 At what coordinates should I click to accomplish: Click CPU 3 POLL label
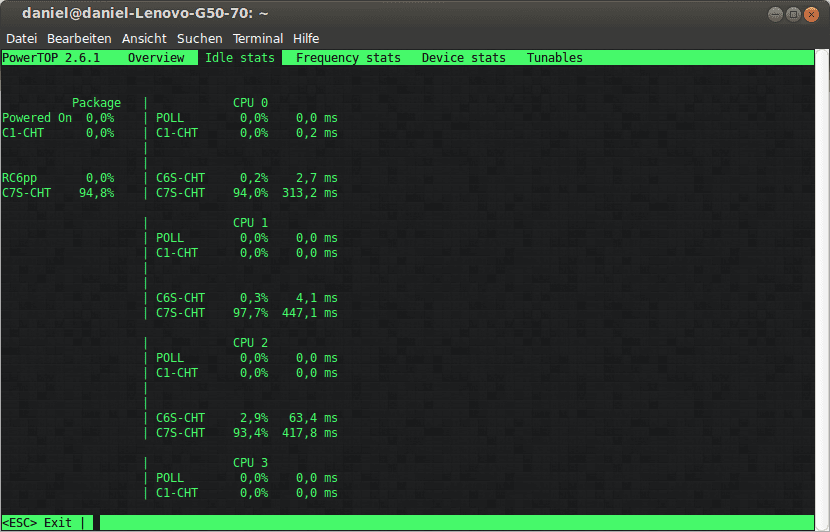point(170,478)
